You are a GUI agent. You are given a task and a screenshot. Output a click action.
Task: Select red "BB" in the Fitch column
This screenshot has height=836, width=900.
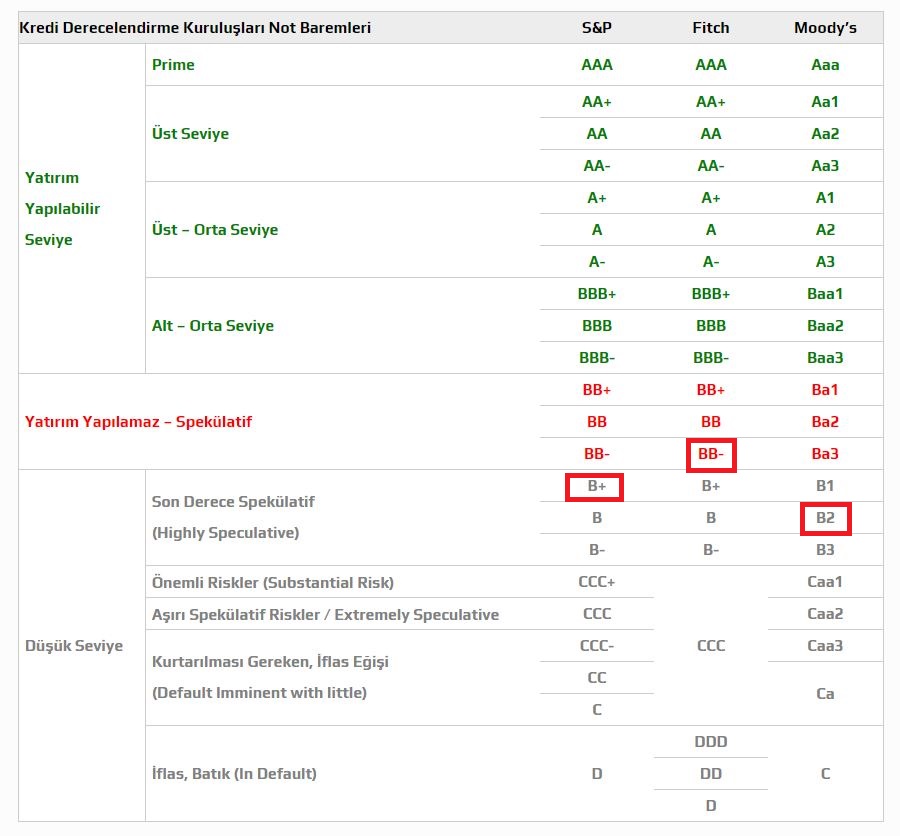tap(711, 422)
